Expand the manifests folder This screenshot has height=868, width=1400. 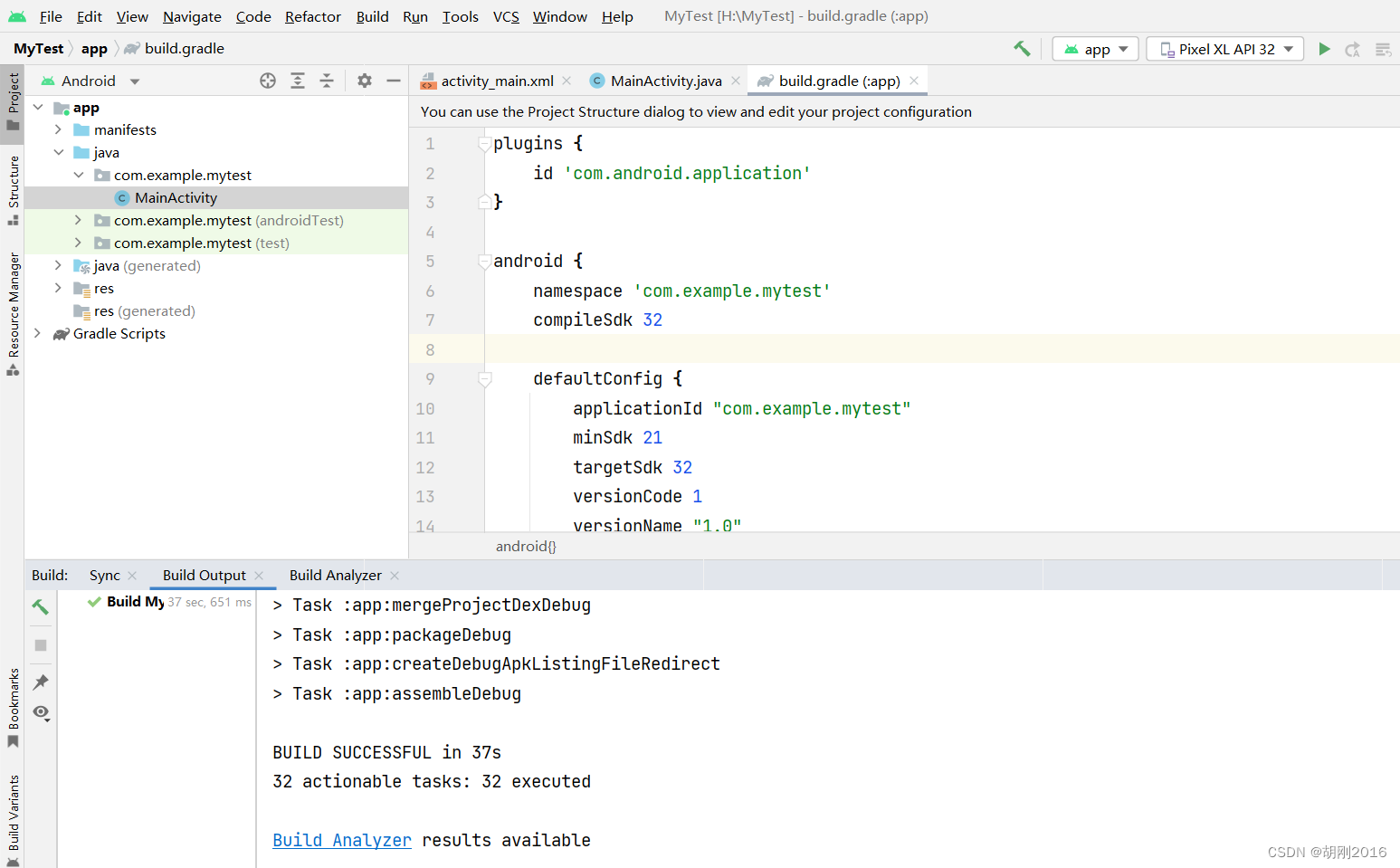pos(58,130)
